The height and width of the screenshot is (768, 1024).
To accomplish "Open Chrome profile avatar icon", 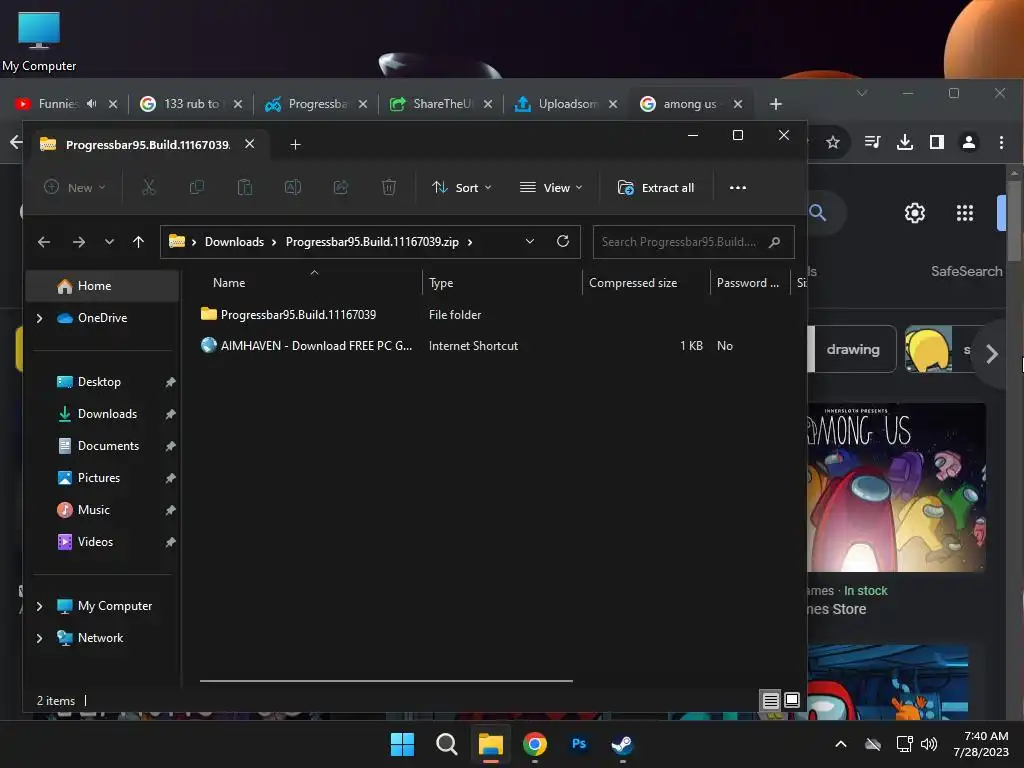I will [x=969, y=142].
